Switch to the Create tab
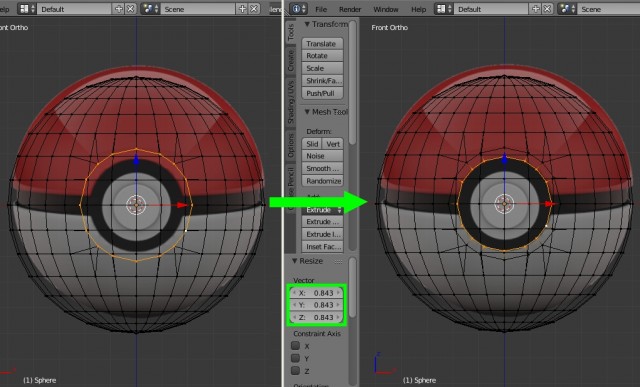The image size is (640, 387). pos(291,60)
